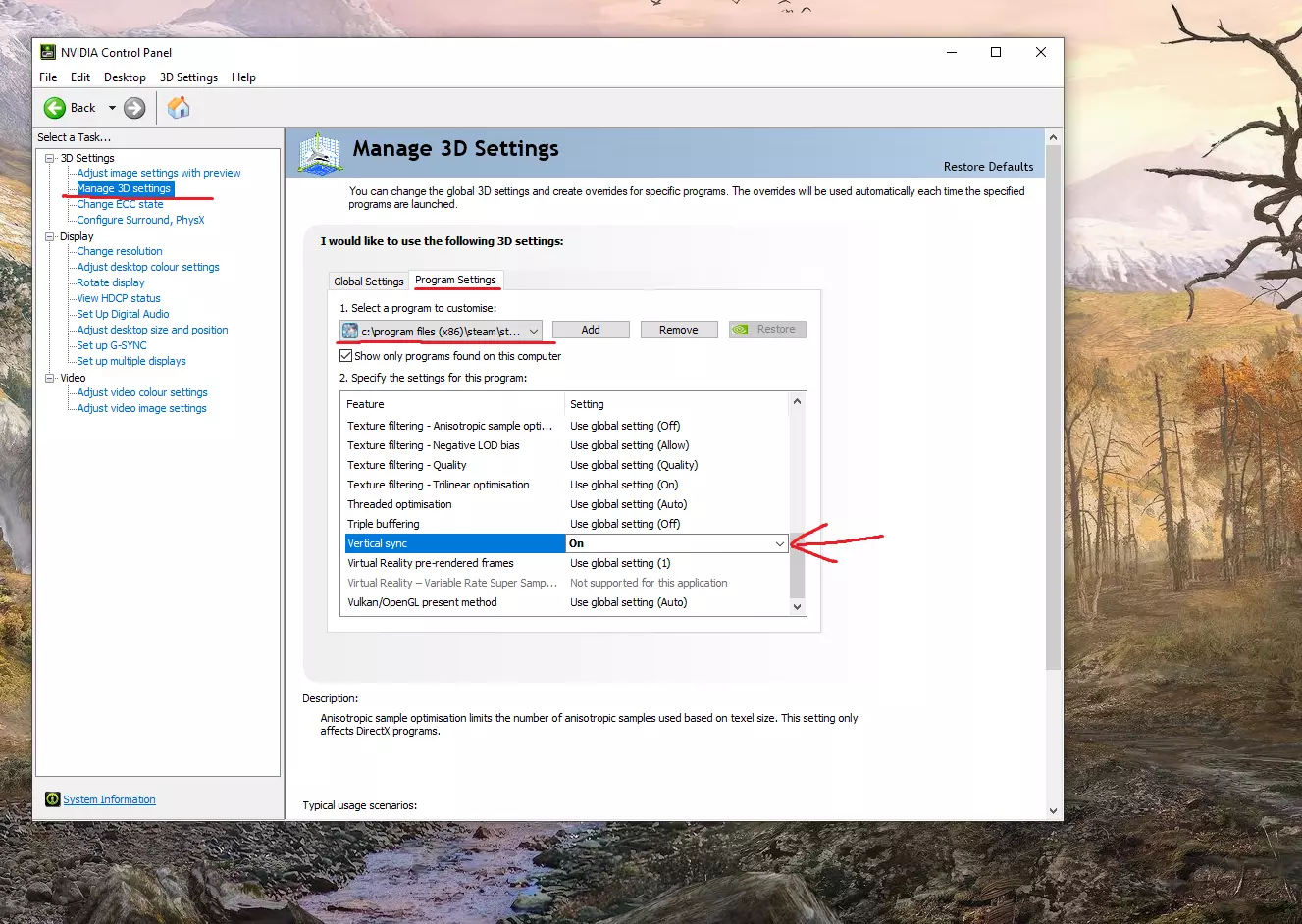The width and height of the screenshot is (1302, 924).
Task: Select the Threaded optimisation row
Action: [565, 504]
